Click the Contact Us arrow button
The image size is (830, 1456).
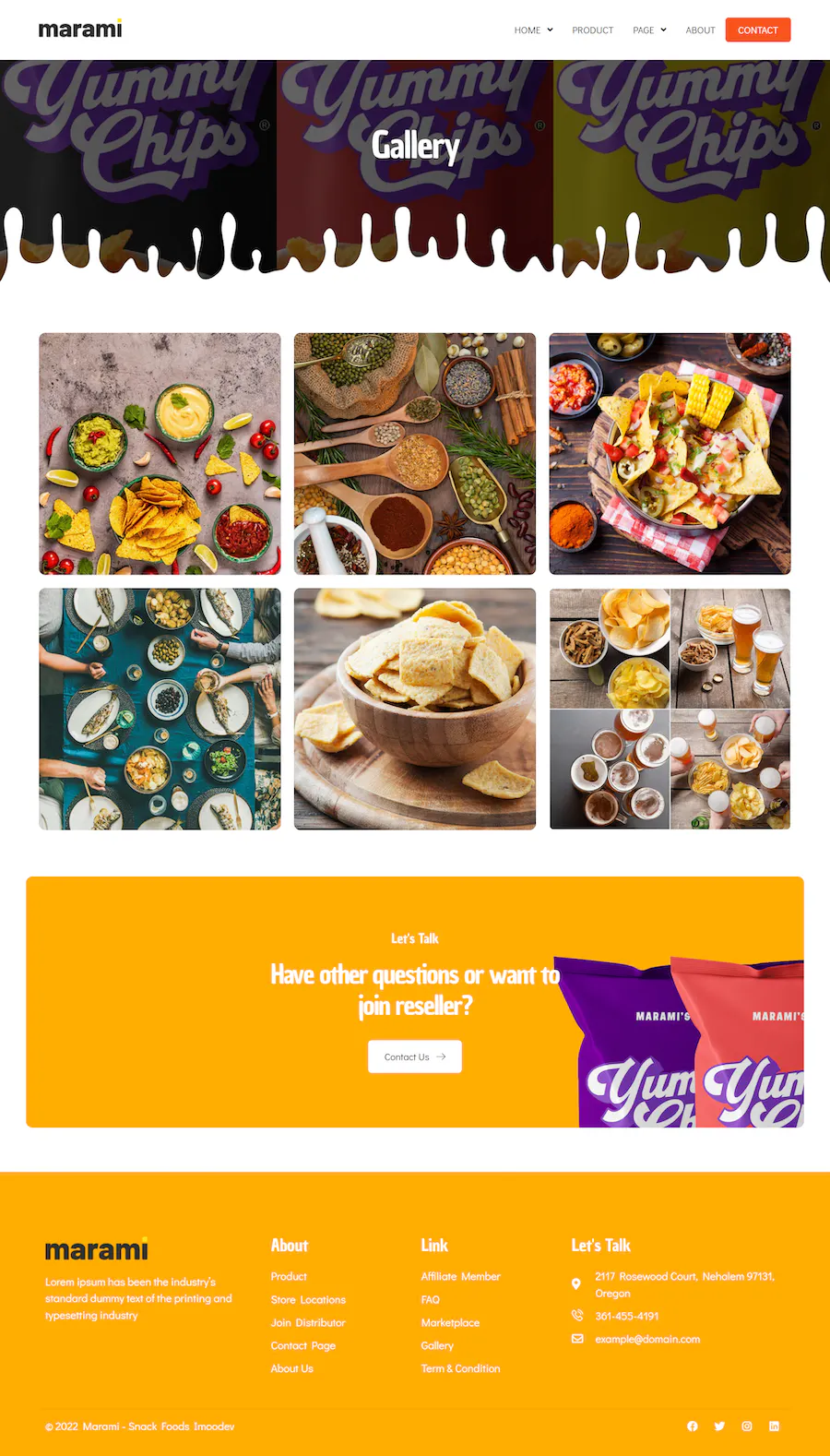(x=415, y=1056)
